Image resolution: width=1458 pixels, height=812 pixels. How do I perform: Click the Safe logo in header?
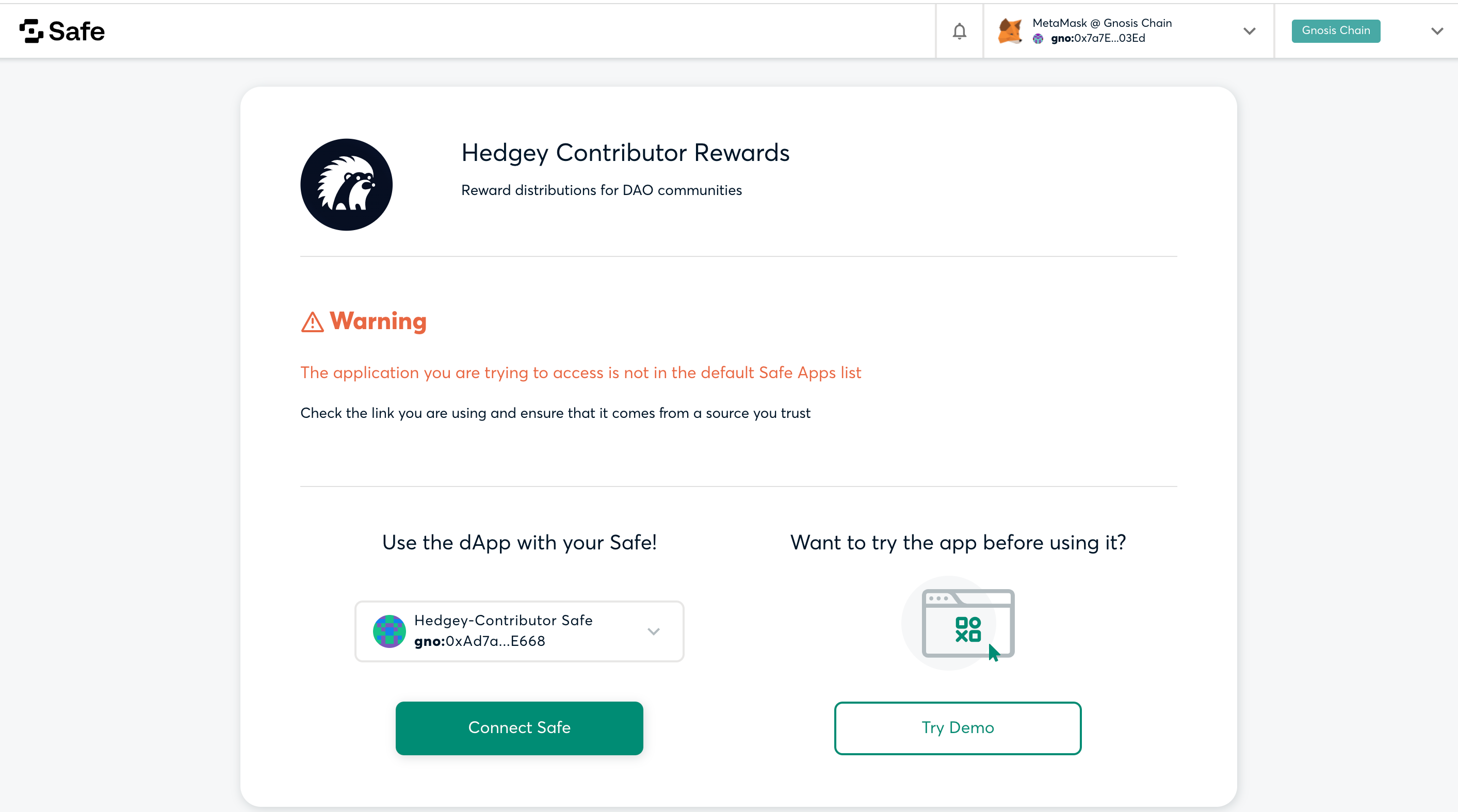pos(62,31)
